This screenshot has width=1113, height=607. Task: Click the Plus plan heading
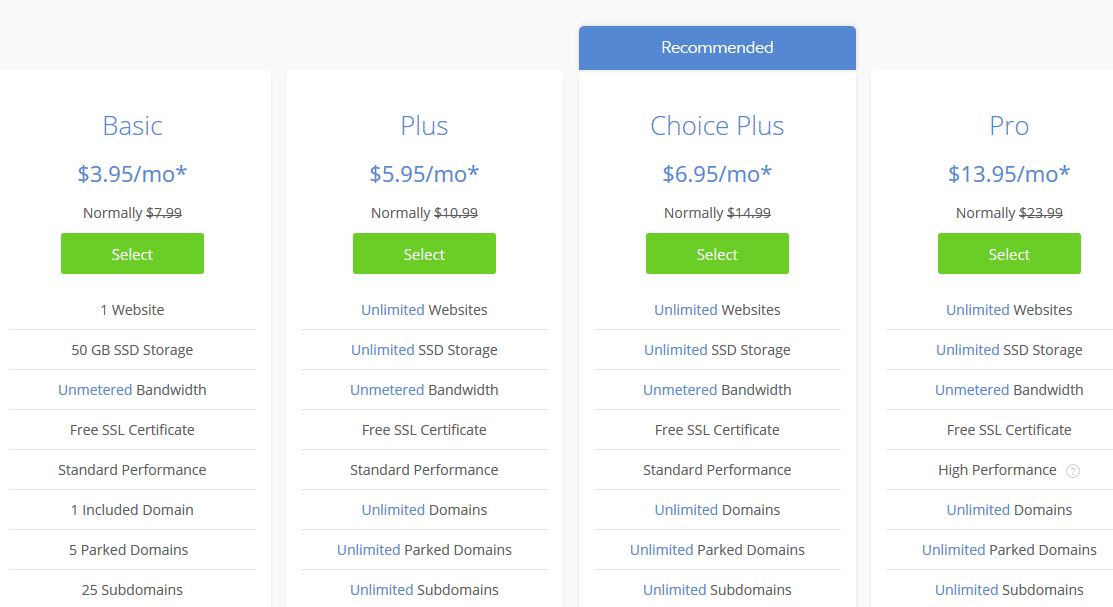tap(424, 126)
